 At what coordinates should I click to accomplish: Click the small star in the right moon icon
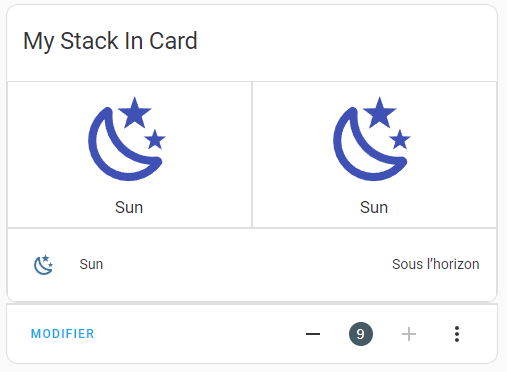tap(400, 139)
